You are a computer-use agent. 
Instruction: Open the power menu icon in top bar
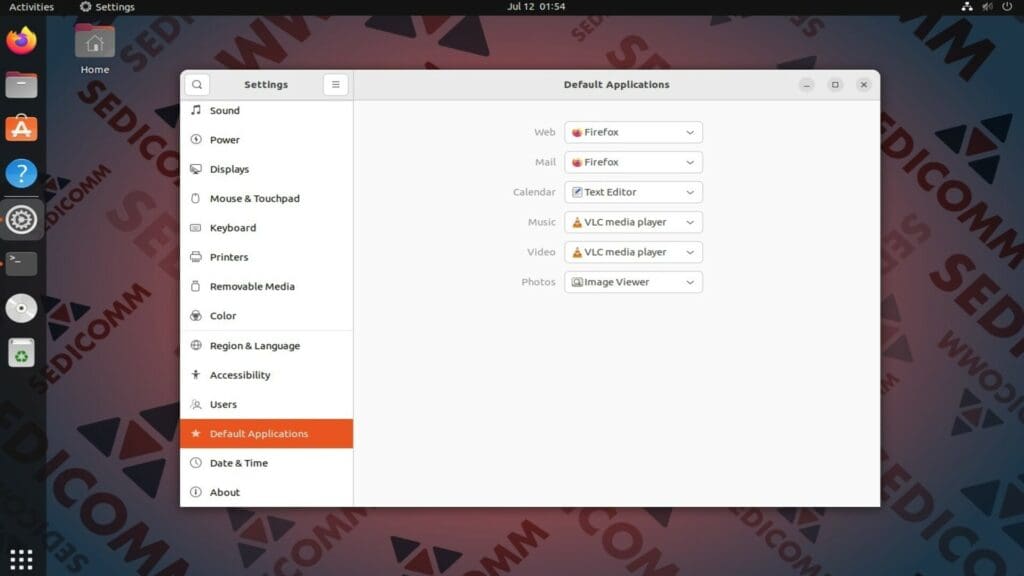[x=1007, y=7]
